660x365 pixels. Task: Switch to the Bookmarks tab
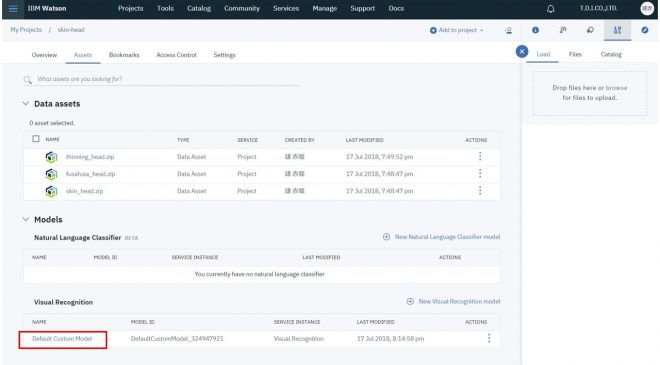coord(124,55)
